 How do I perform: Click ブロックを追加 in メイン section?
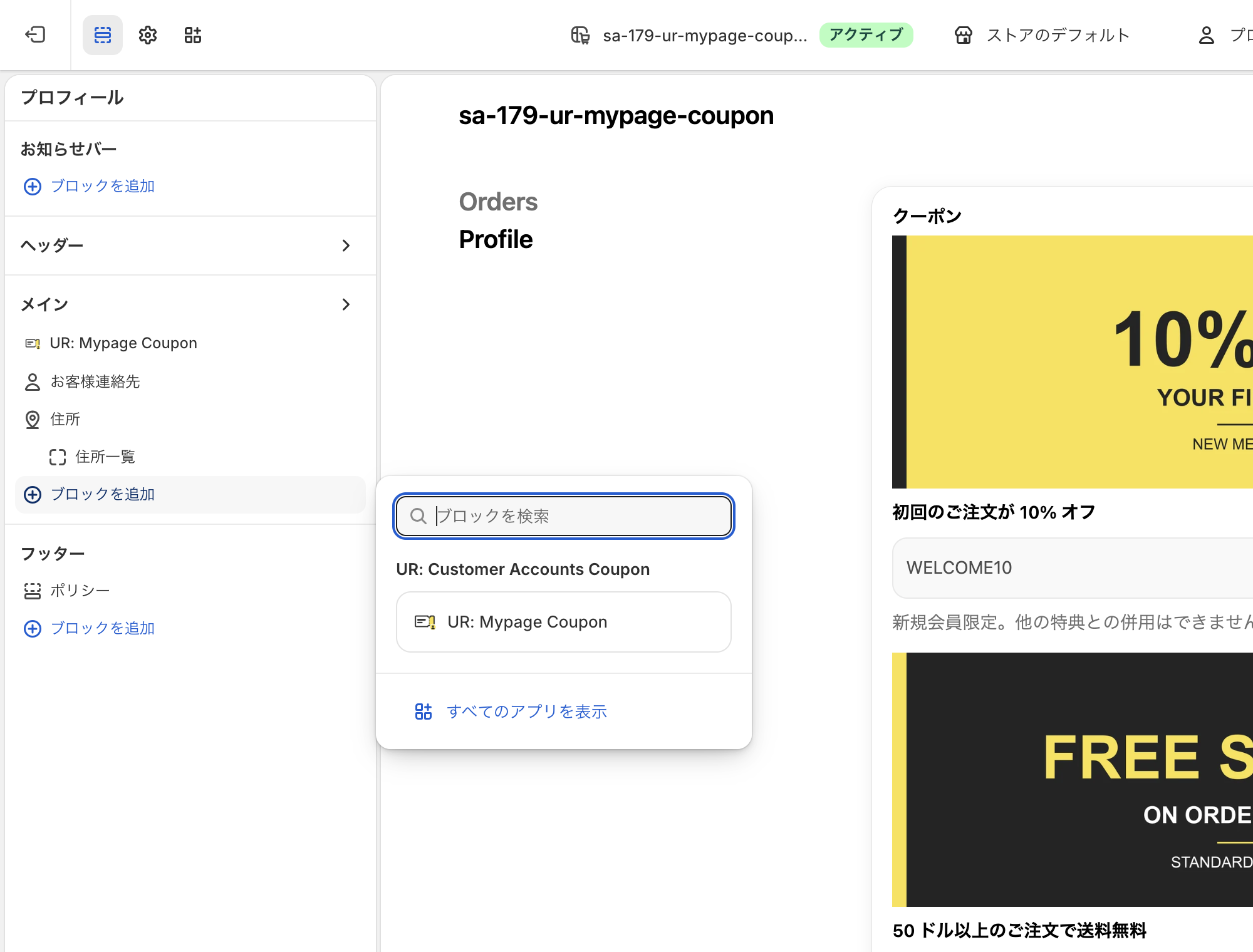point(190,495)
